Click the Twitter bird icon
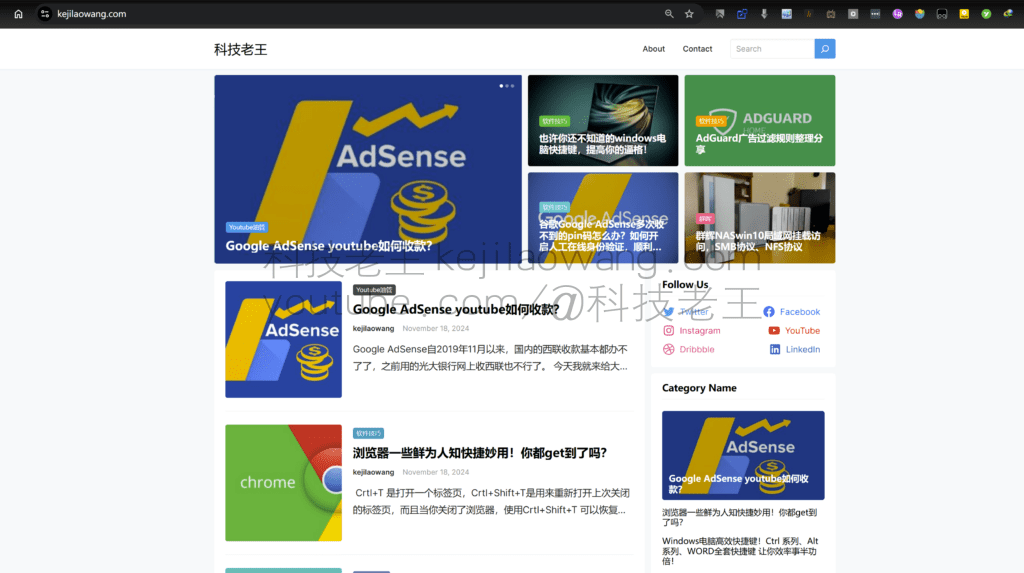This screenshot has width=1024, height=573. (669, 312)
